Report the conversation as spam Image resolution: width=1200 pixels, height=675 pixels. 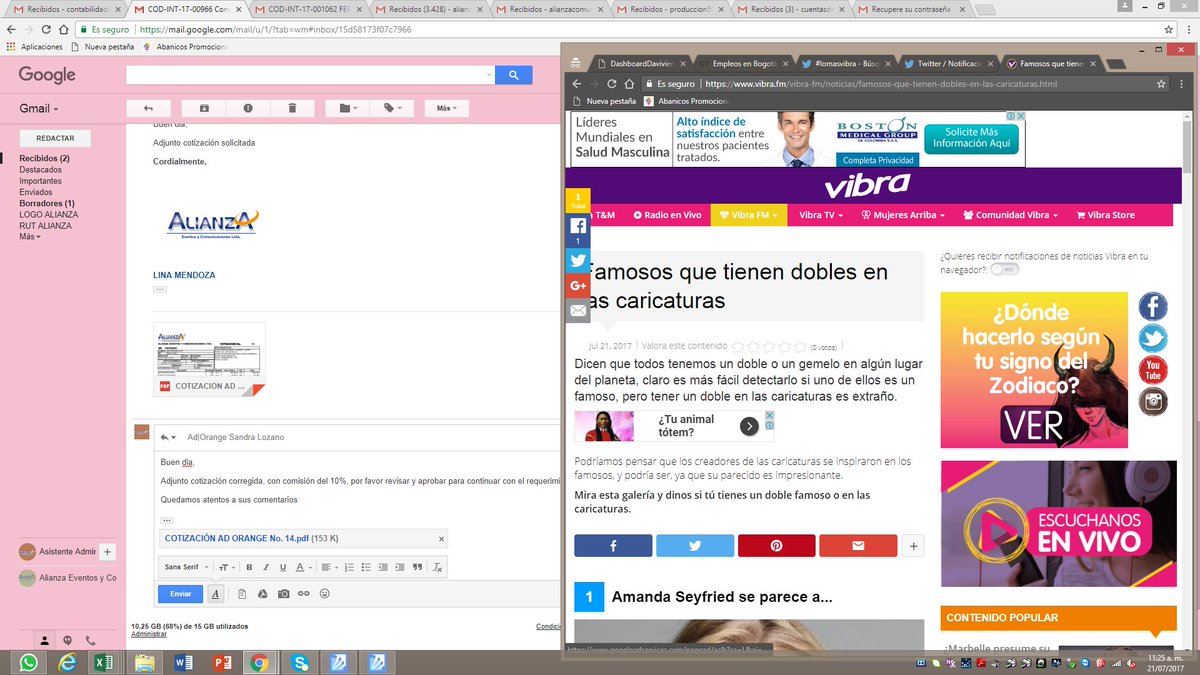(248, 108)
